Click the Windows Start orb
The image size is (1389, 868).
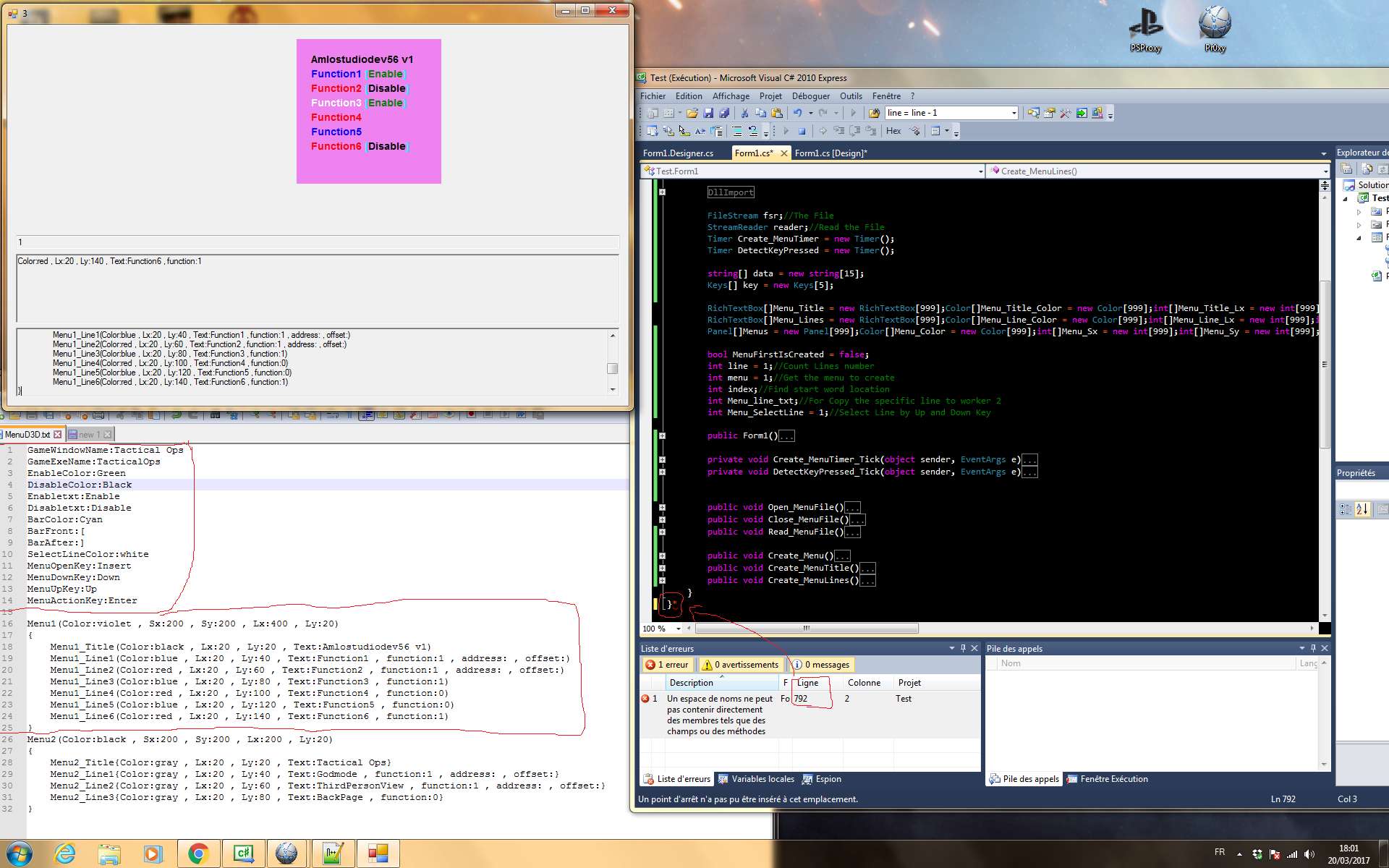(x=20, y=854)
